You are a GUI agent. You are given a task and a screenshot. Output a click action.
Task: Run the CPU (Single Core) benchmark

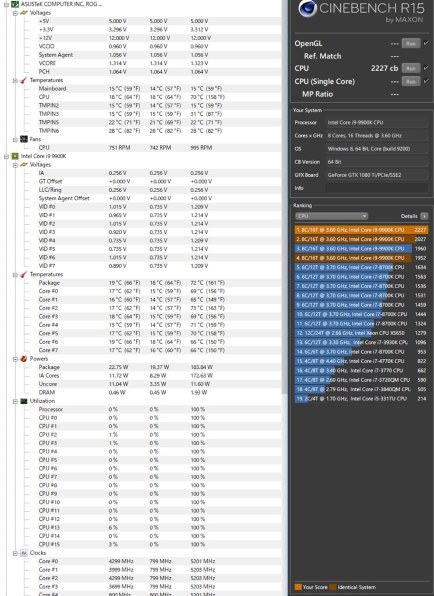point(411,81)
